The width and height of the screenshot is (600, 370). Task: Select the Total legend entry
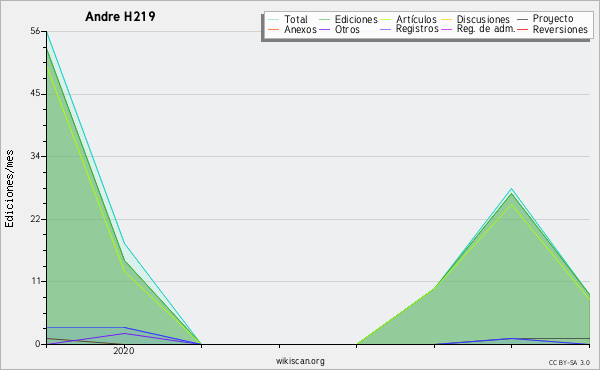(296, 19)
